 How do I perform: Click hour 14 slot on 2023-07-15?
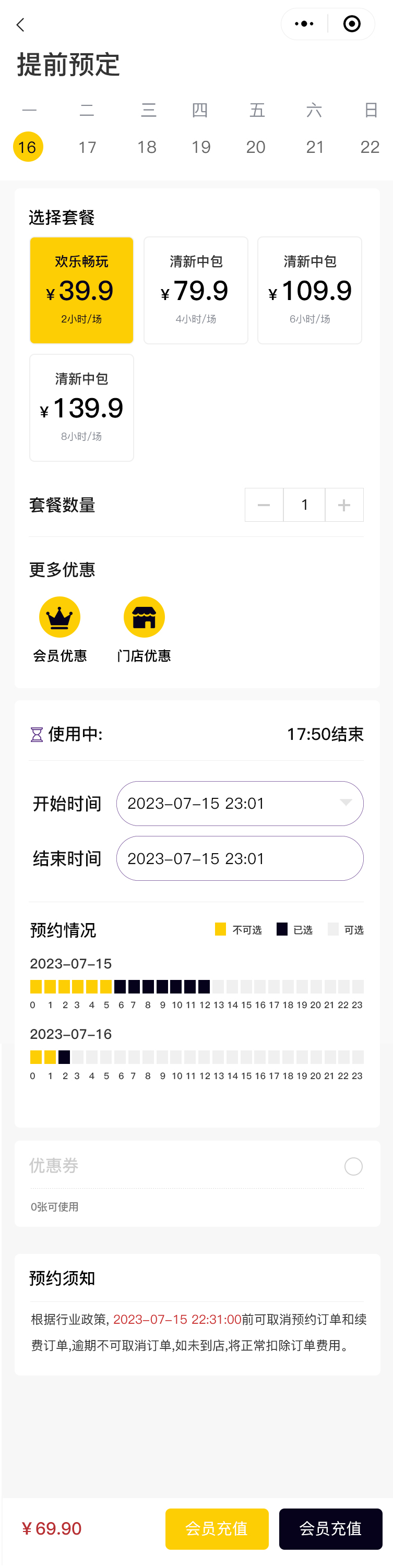(232, 986)
